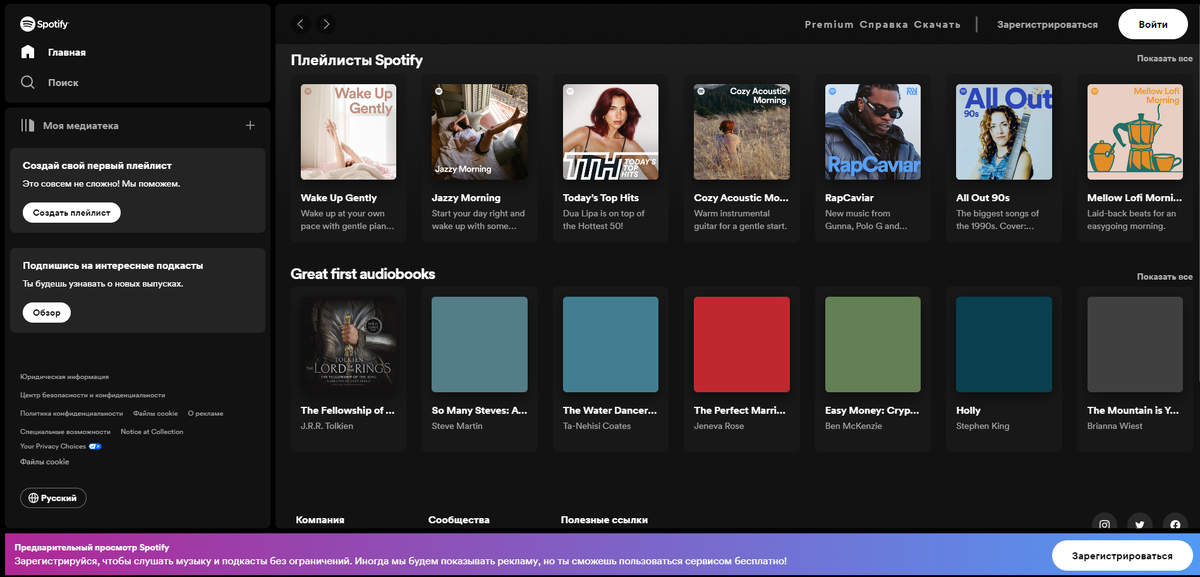
Task: Click the Brianna Wiest author text
Action: click(1116, 426)
